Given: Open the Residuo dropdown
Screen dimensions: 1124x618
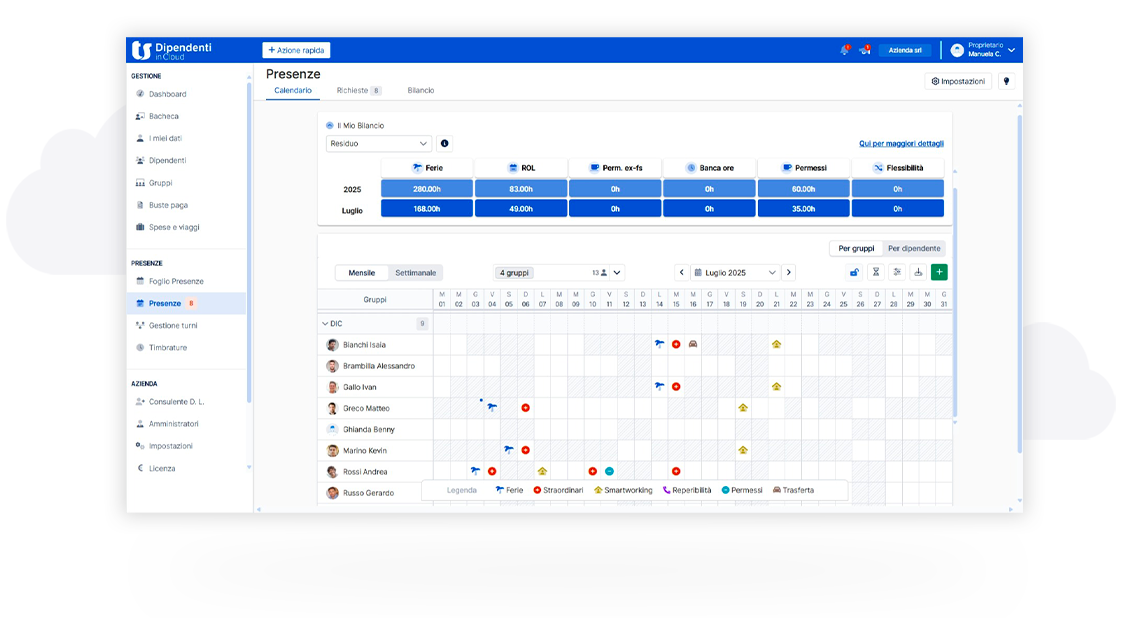Looking at the screenshot, I should pyautogui.click(x=379, y=143).
